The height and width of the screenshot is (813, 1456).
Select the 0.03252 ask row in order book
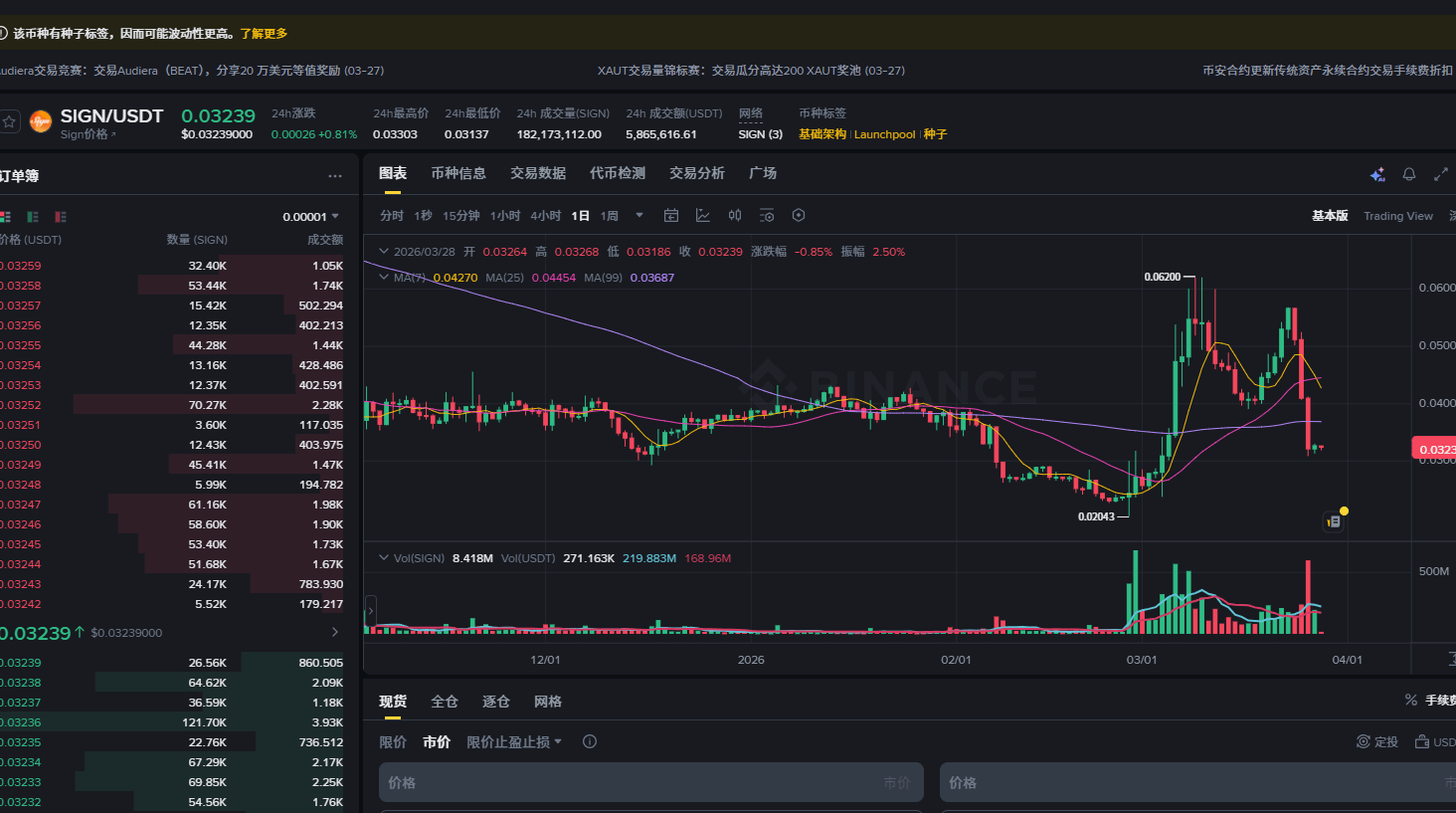tap(172, 405)
